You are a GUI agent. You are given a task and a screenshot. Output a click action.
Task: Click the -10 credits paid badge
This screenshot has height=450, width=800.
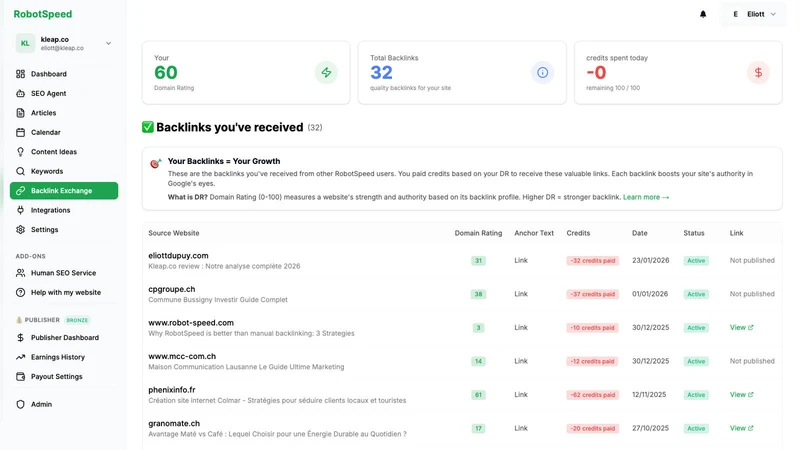point(592,328)
